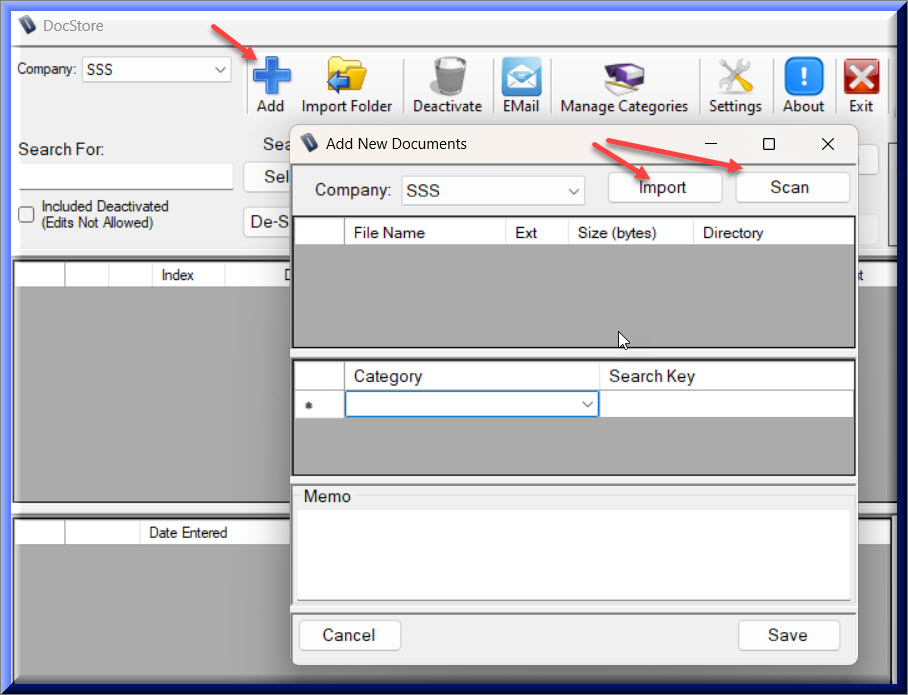Click the blue plus Add icon

270,77
